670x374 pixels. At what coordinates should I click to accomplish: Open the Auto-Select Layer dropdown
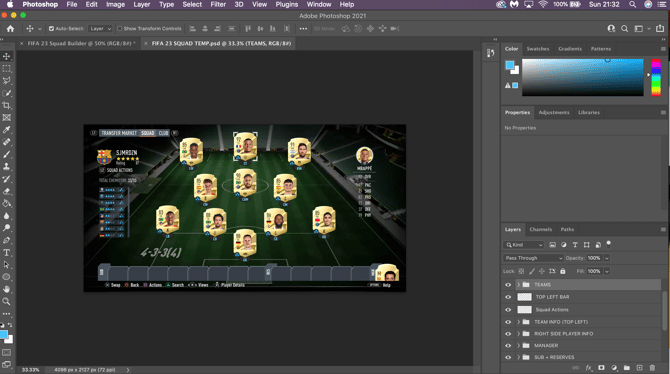pos(100,29)
